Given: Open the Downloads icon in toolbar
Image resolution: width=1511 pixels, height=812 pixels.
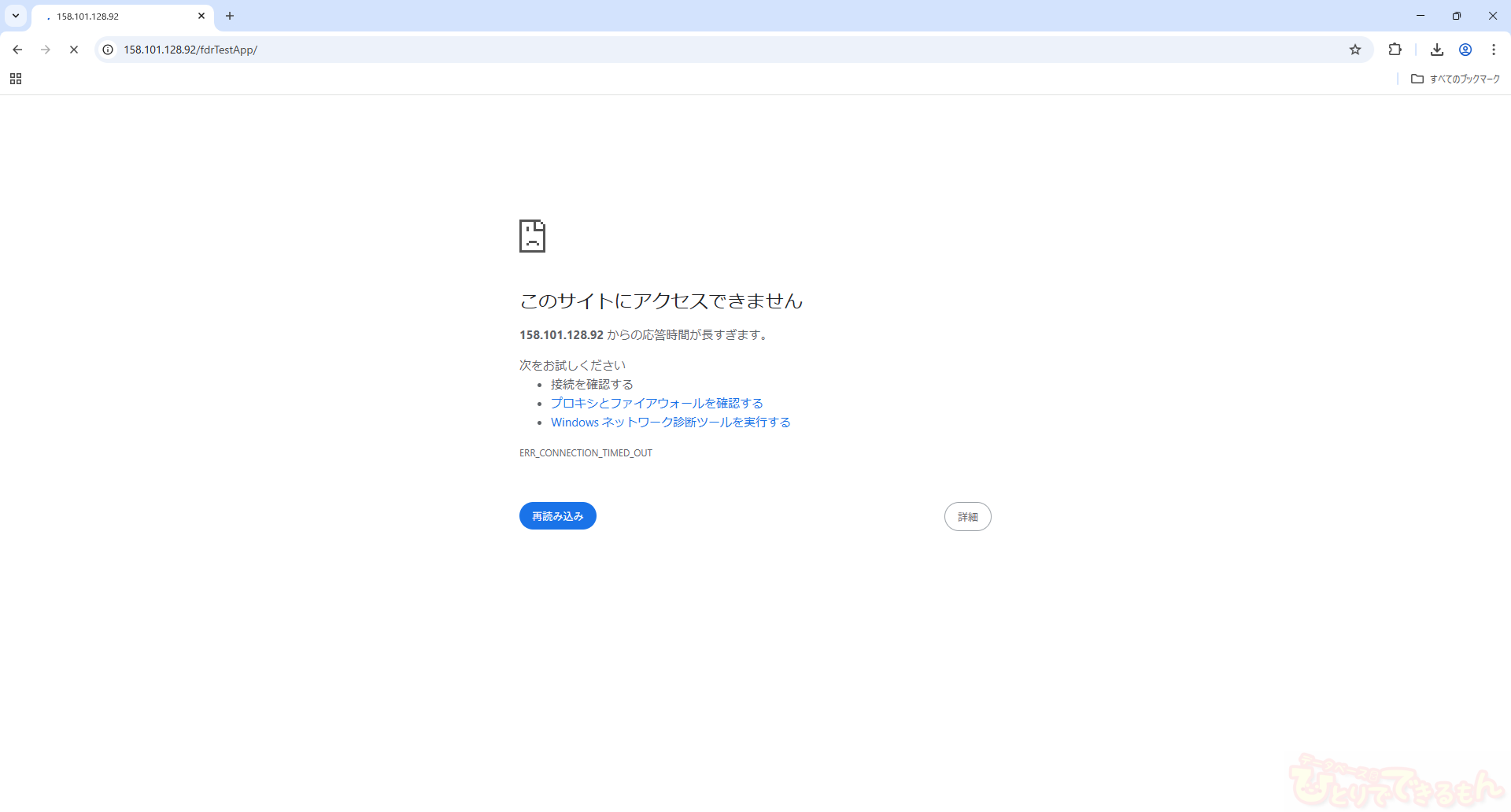Looking at the screenshot, I should [x=1437, y=50].
